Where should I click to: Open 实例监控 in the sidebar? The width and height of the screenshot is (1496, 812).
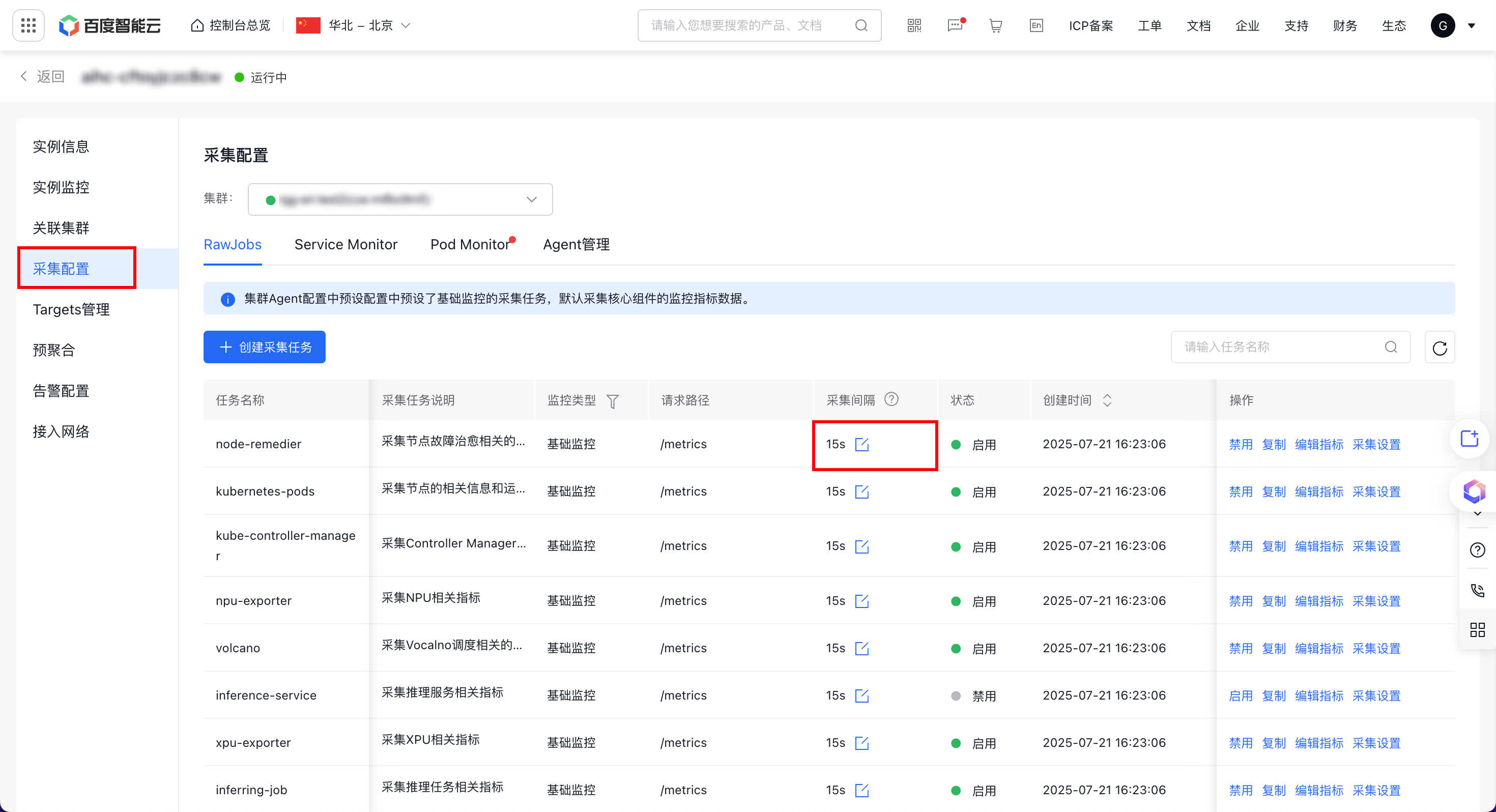61,187
